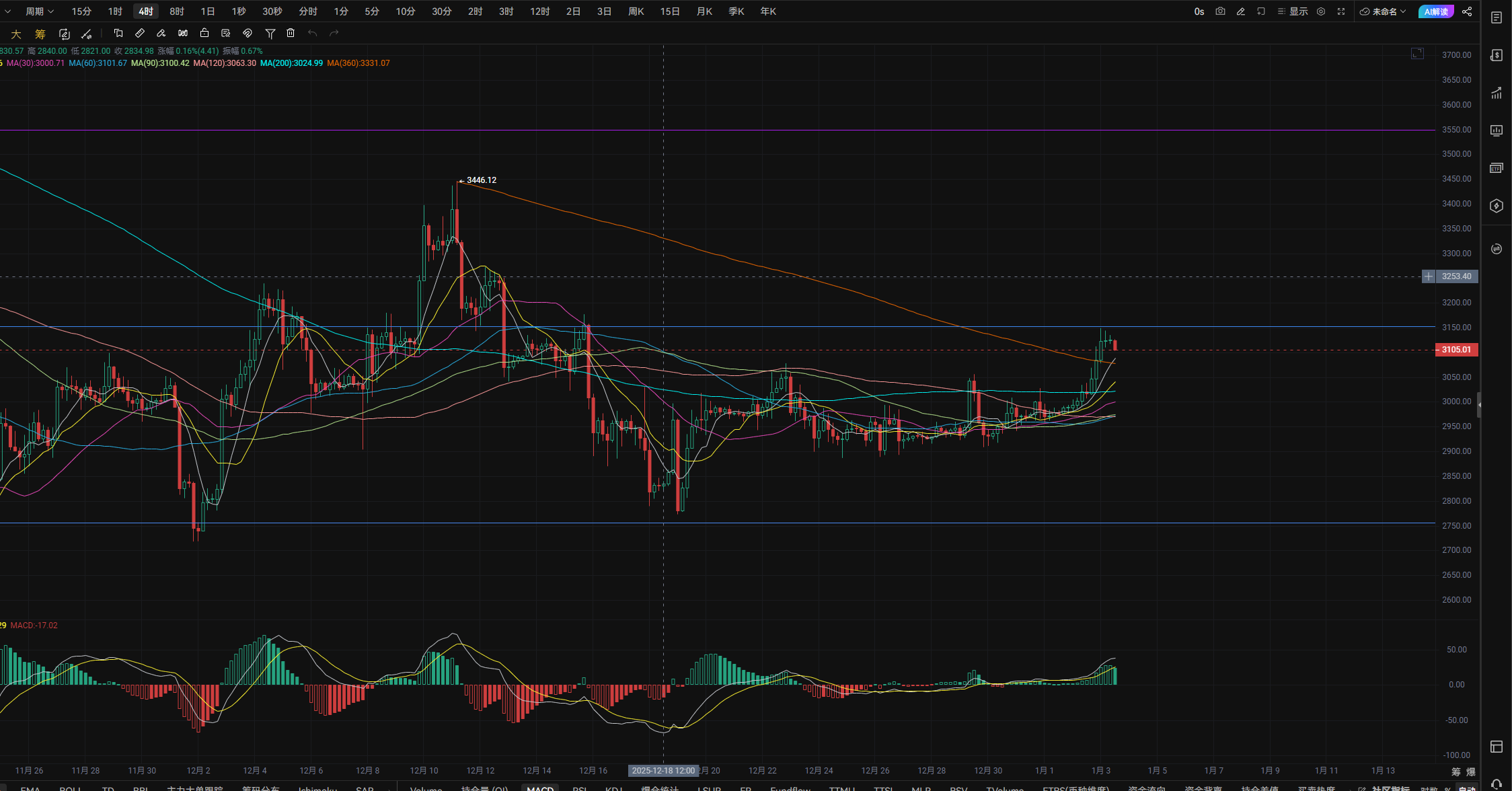The image size is (1512, 791).
Task: Toggle the drawings lock icon
Action: [204, 33]
